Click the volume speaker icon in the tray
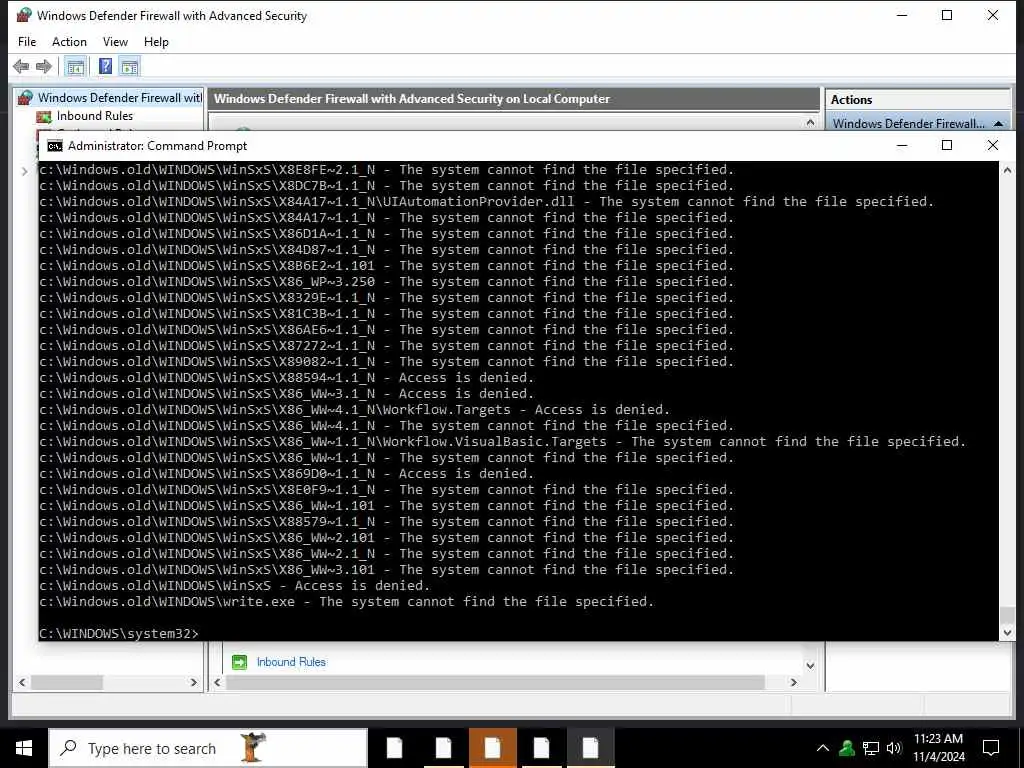The width and height of the screenshot is (1024, 768). pyautogui.click(x=894, y=748)
